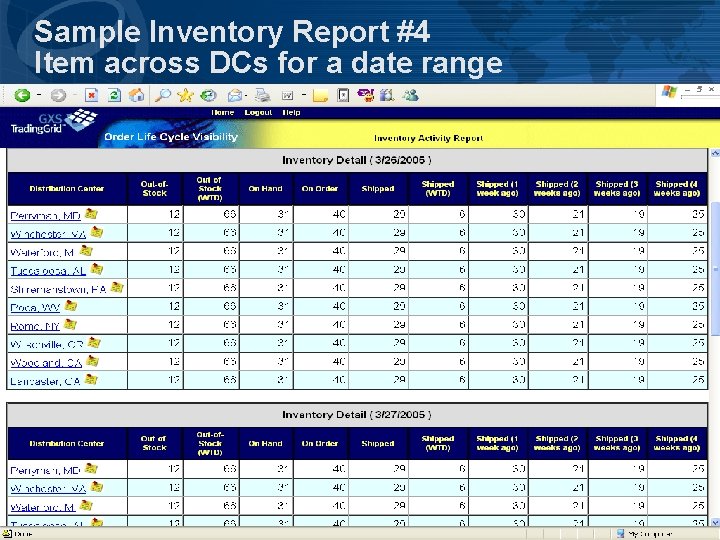Open the Woodland, CA distribution center link
720x540 pixels.
(46, 363)
